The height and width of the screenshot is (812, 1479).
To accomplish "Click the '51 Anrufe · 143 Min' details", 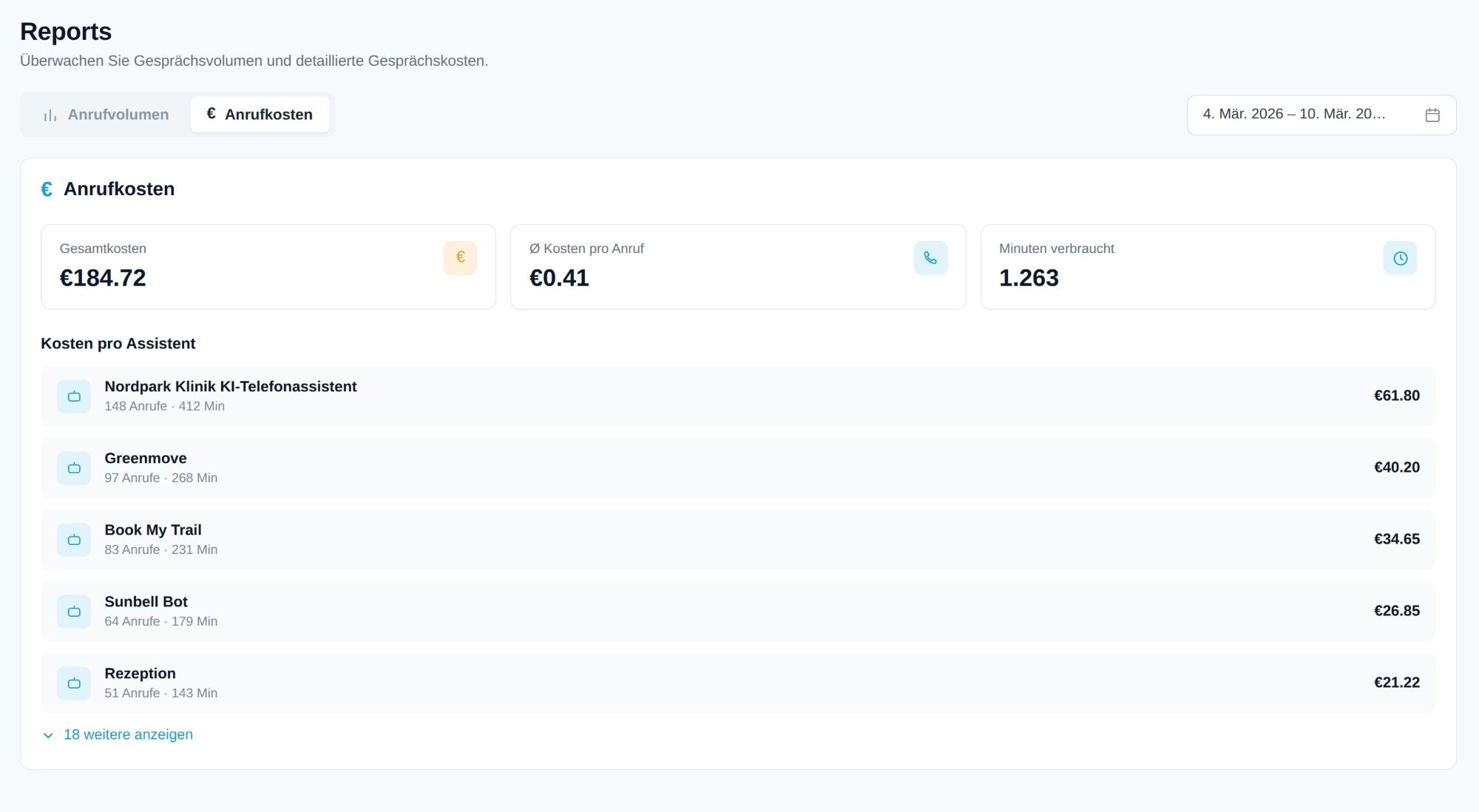I will (x=161, y=694).
